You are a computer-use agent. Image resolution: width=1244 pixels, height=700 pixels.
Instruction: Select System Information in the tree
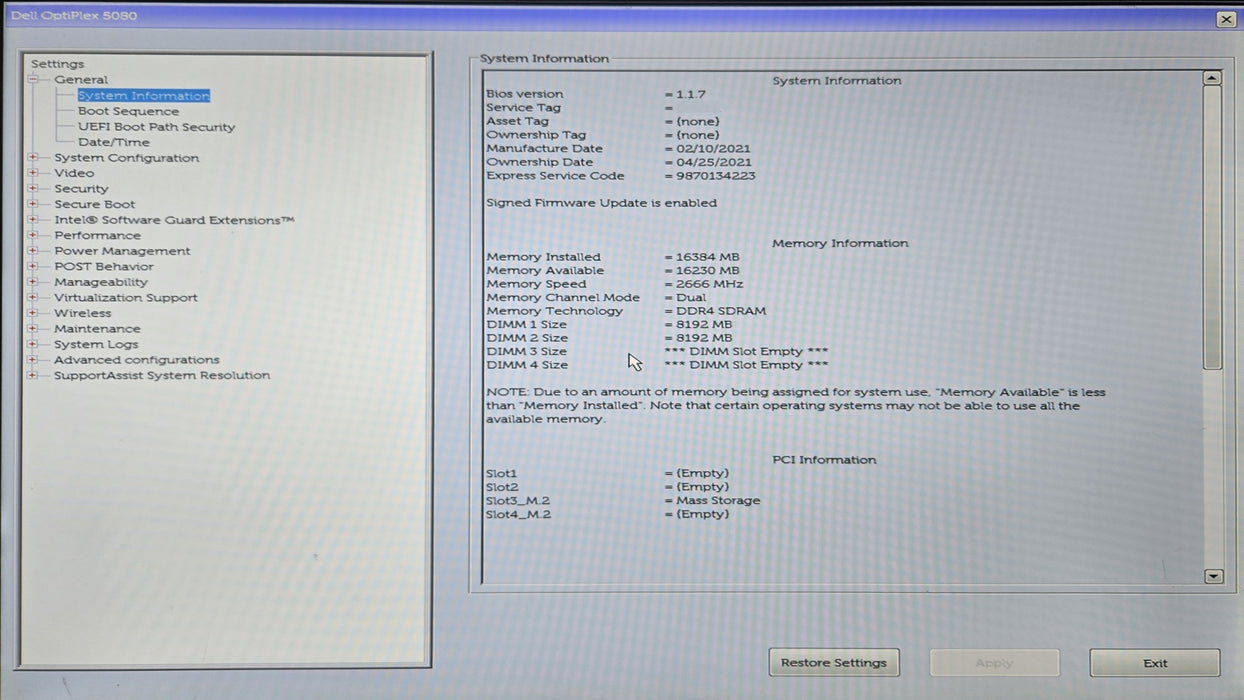144,96
